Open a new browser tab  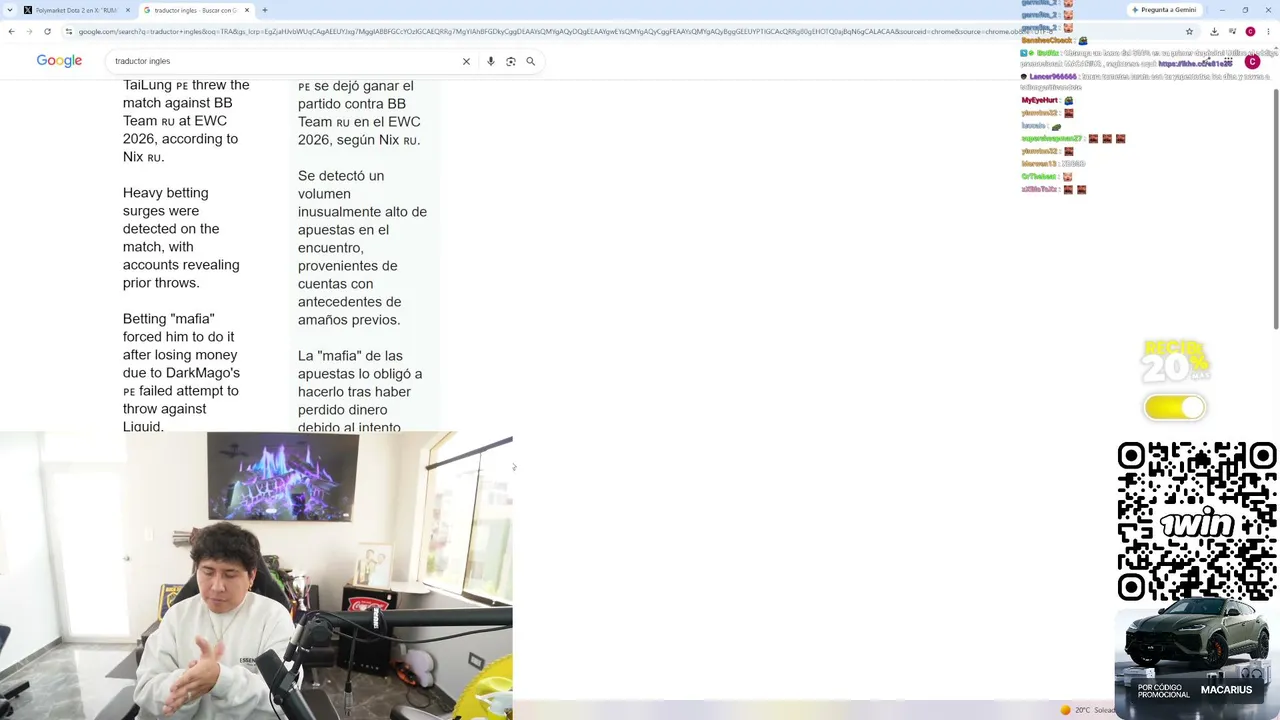click(x=265, y=10)
